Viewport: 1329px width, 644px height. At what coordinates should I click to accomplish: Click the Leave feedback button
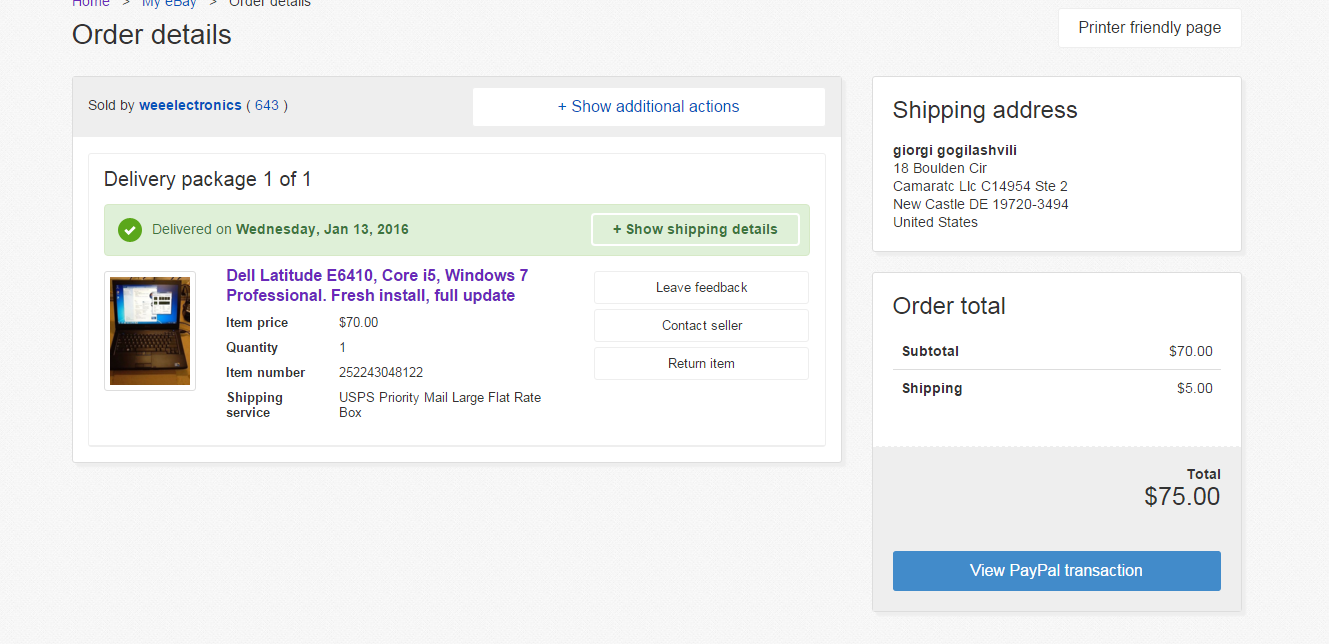(701, 287)
